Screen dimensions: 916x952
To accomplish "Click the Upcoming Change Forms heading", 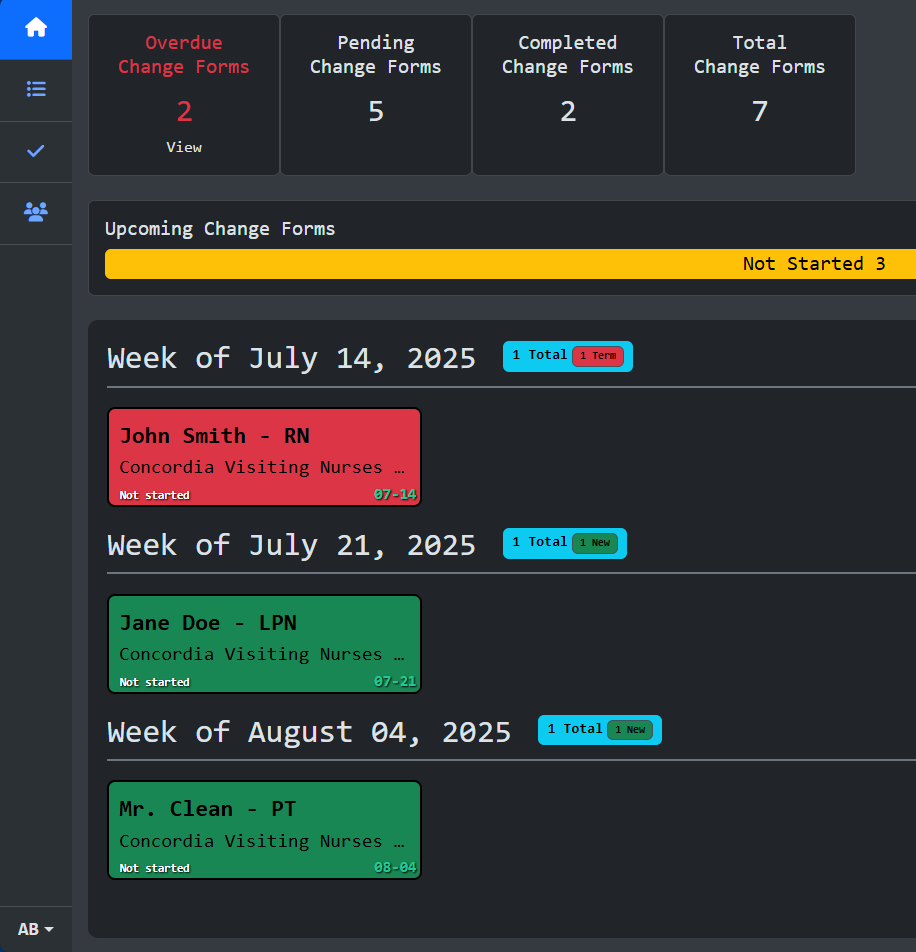I will [x=220, y=229].
